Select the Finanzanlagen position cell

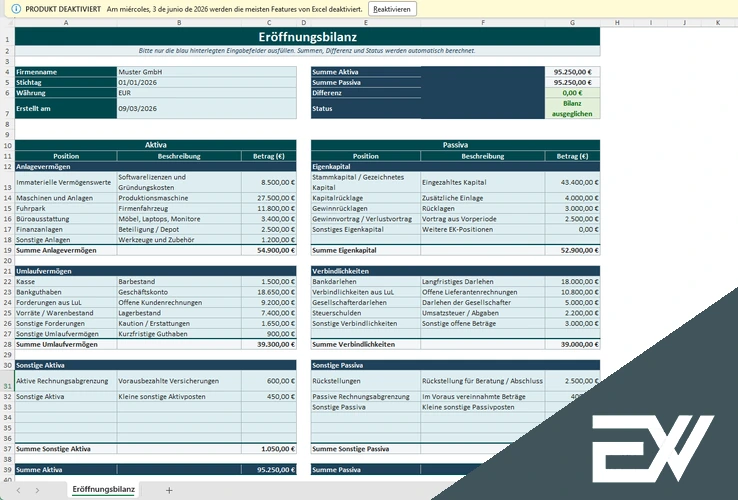coord(66,229)
